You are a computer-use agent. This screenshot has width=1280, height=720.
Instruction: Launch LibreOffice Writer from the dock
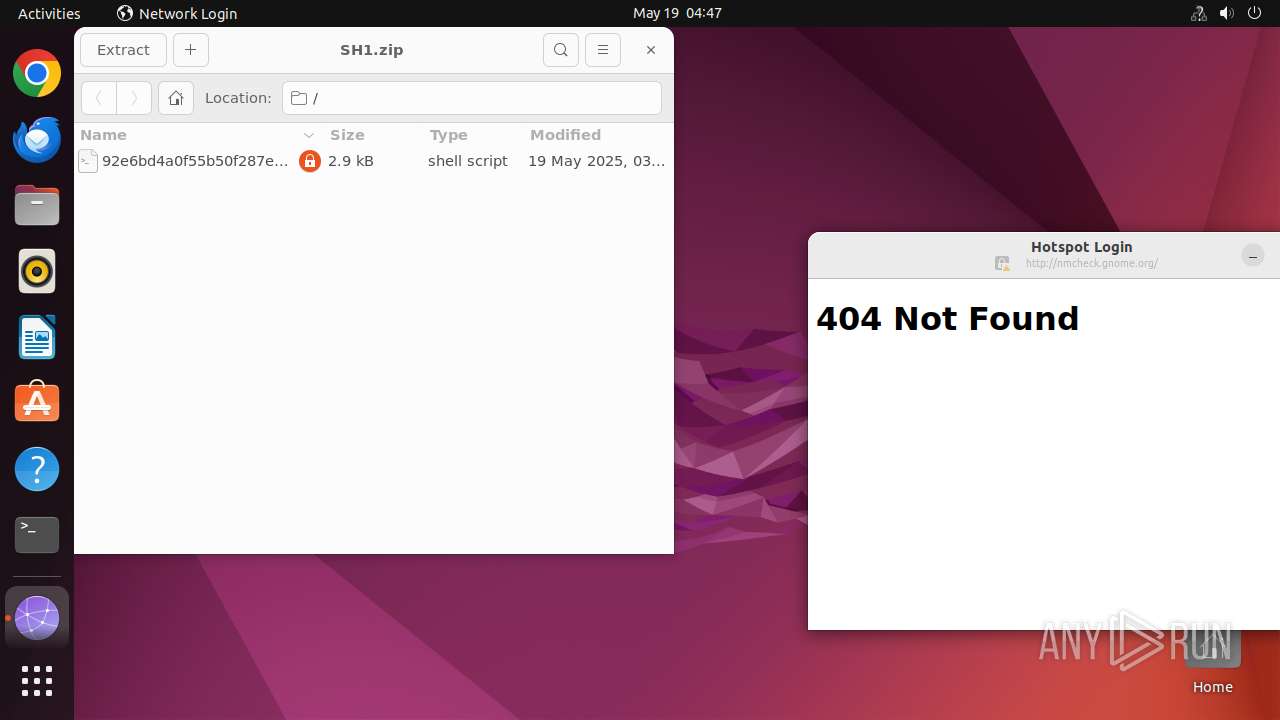click(37, 337)
